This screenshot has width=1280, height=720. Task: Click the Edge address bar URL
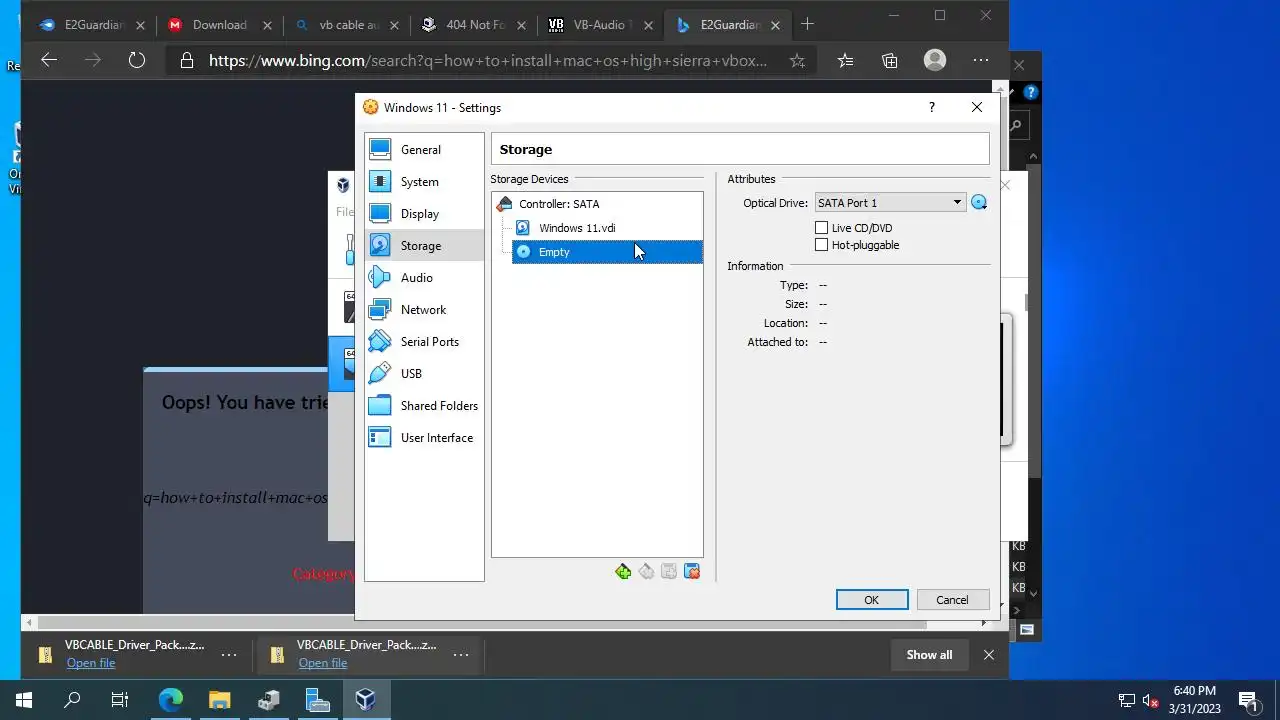pyautogui.click(x=488, y=61)
